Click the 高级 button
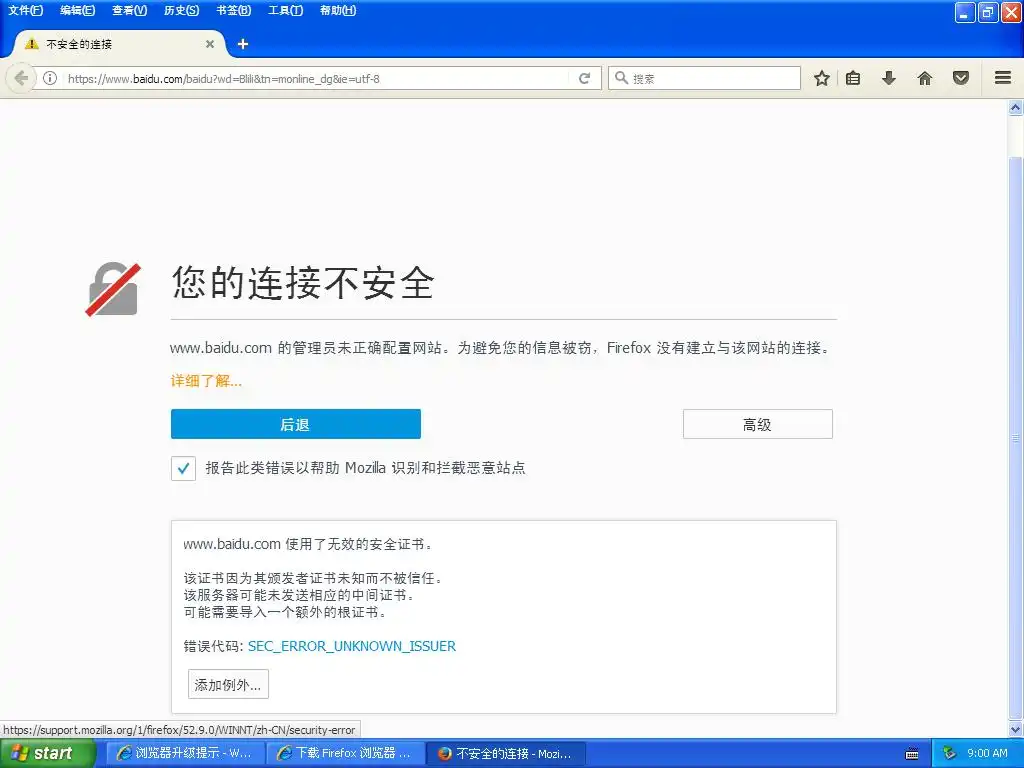 (758, 424)
